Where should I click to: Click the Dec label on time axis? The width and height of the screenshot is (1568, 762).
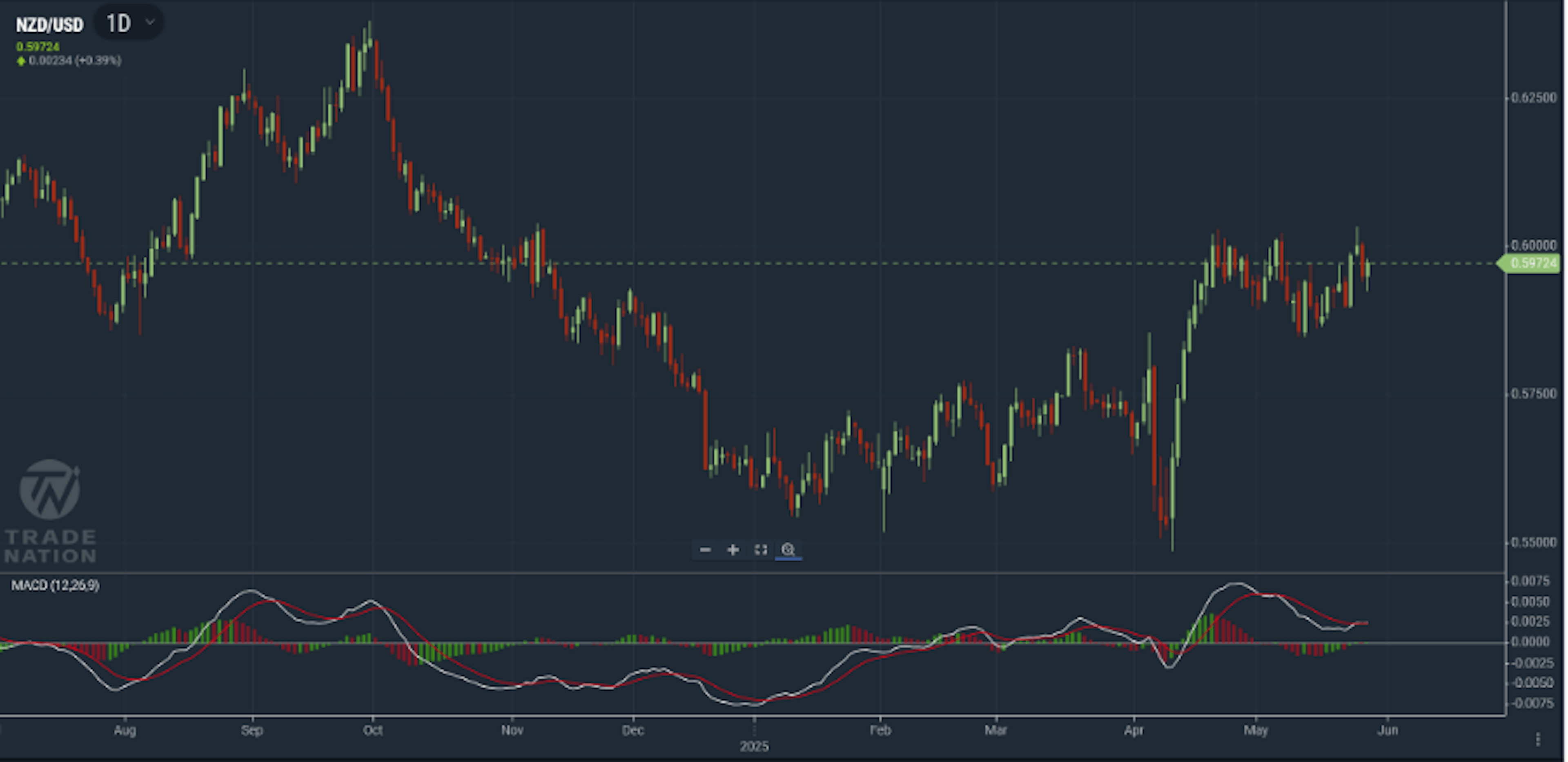click(x=633, y=730)
